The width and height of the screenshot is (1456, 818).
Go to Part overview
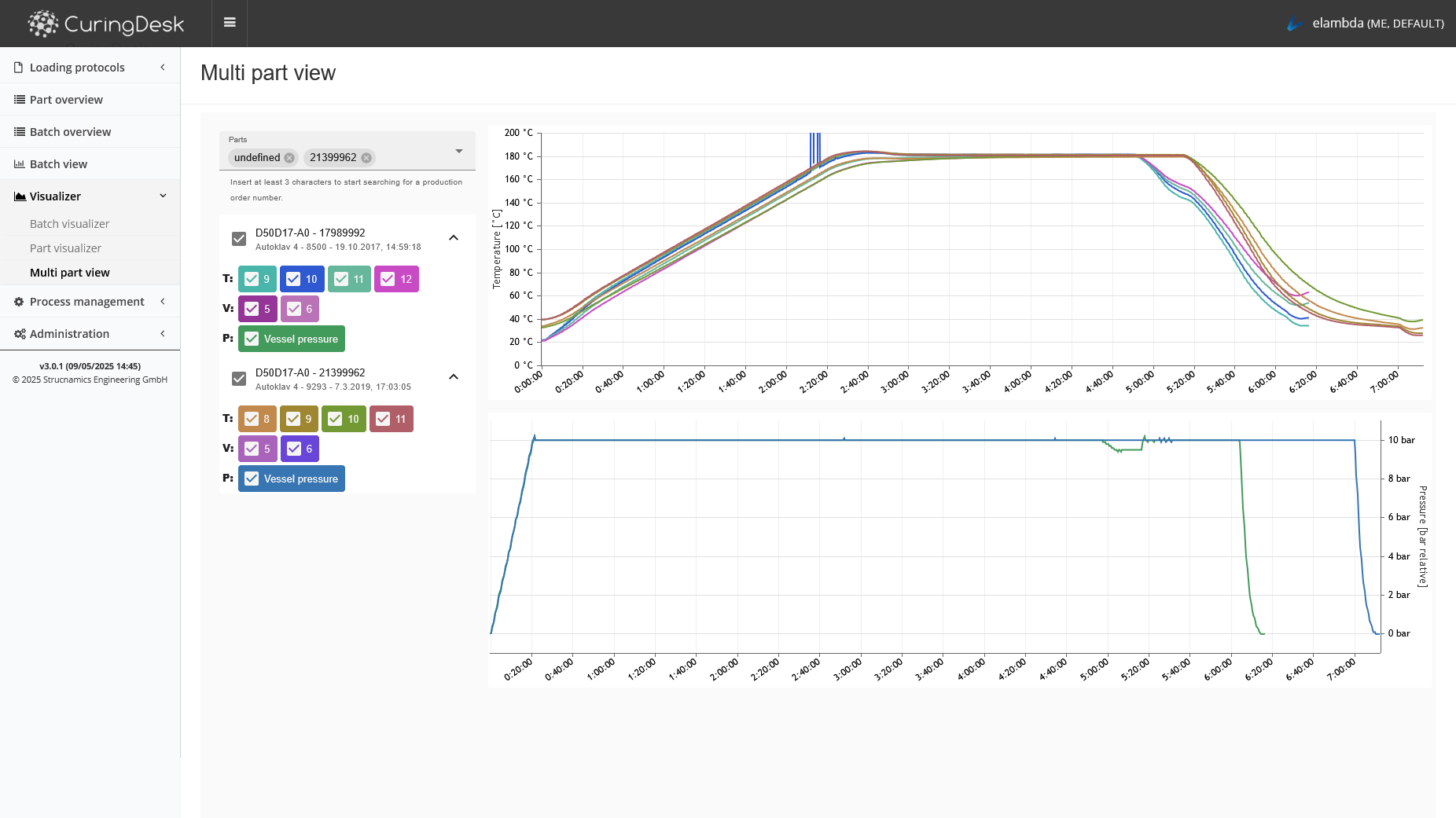66,100
